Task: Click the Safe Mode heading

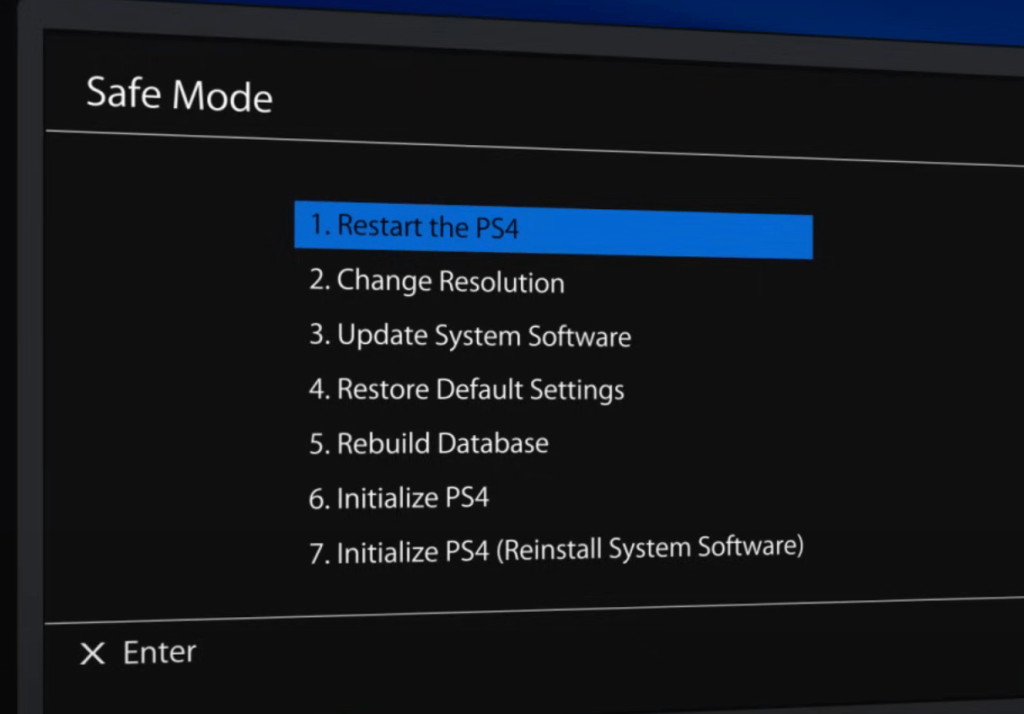Action: click(180, 95)
